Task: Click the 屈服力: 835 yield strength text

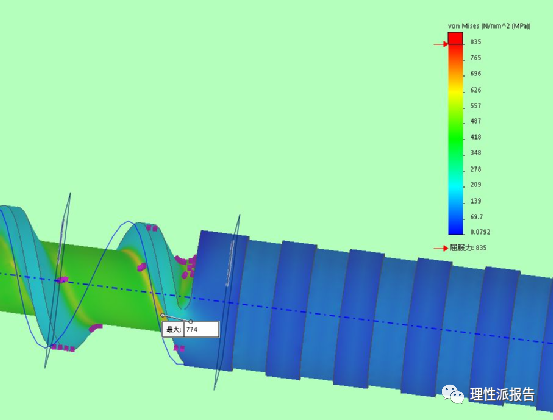Action: click(x=468, y=248)
